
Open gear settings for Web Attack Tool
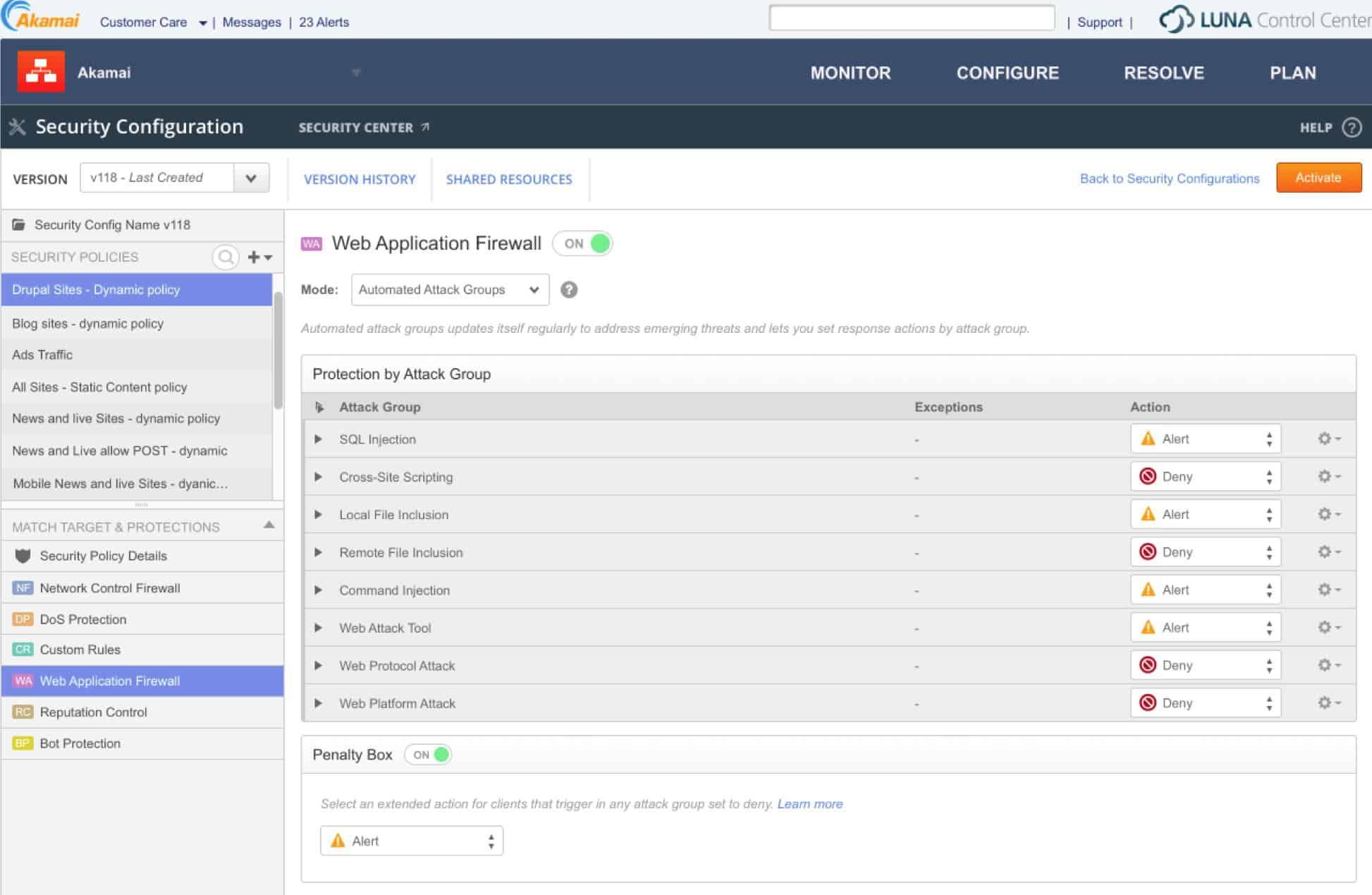coord(1328,628)
